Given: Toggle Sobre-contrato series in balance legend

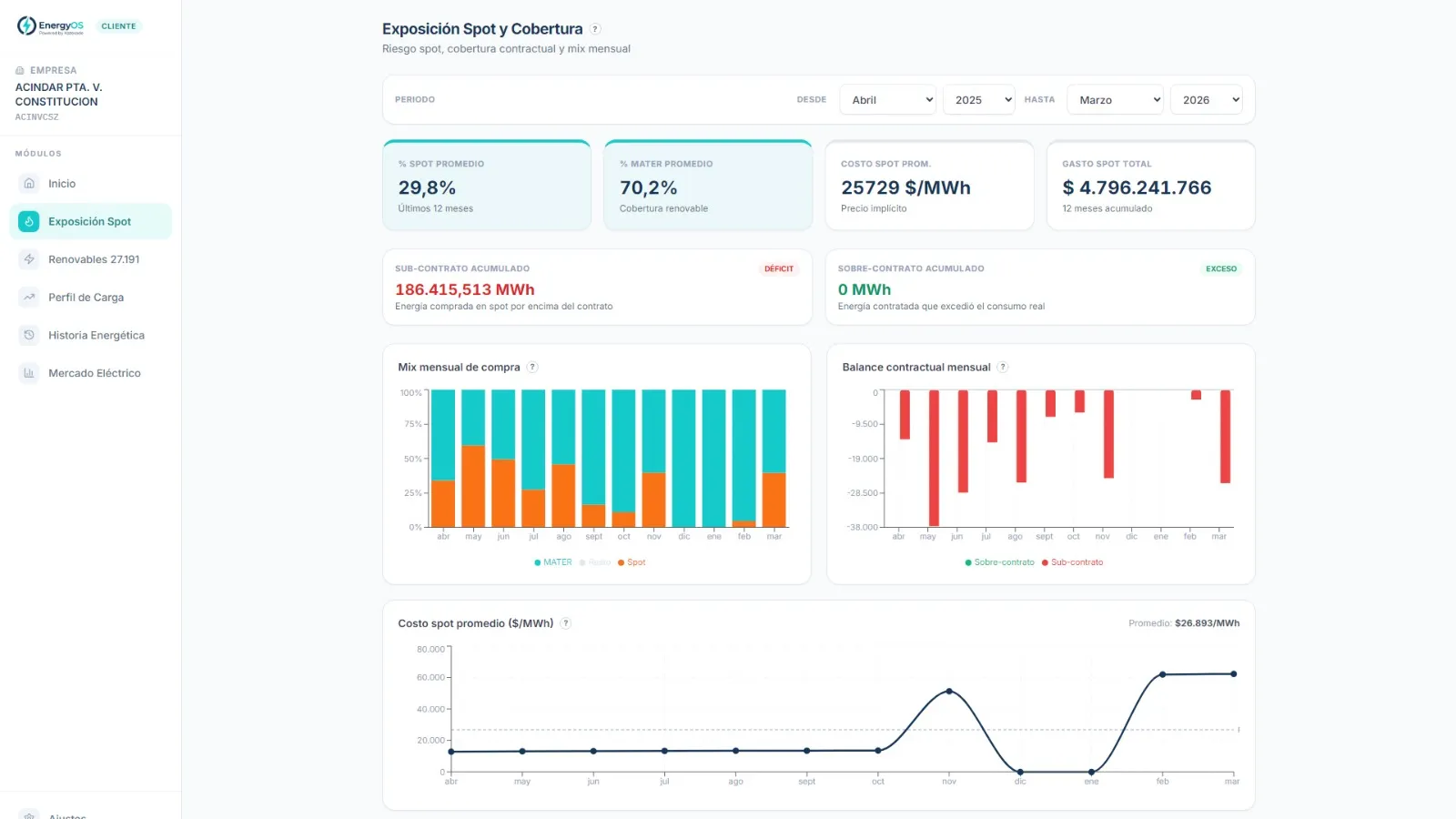Looking at the screenshot, I should (999, 562).
